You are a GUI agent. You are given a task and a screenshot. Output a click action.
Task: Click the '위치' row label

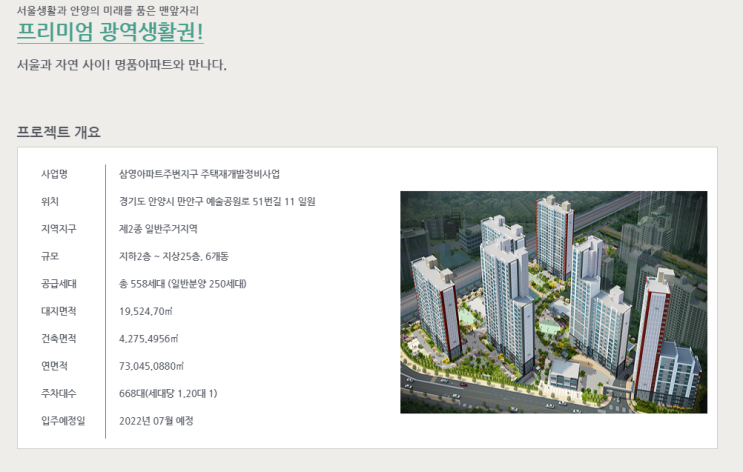point(50,201)
